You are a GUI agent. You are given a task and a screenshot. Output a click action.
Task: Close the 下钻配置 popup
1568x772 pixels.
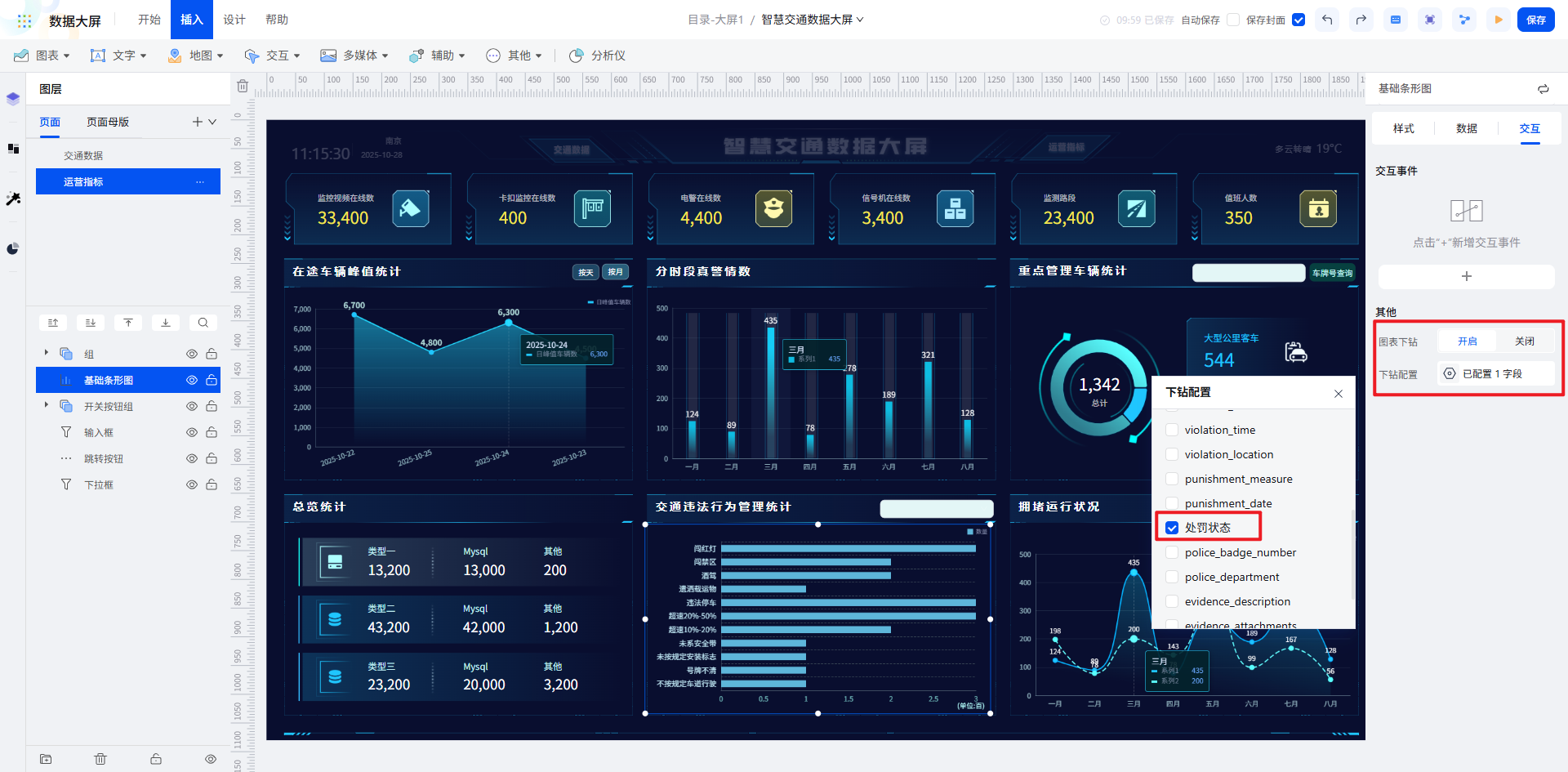[1339, 394]
